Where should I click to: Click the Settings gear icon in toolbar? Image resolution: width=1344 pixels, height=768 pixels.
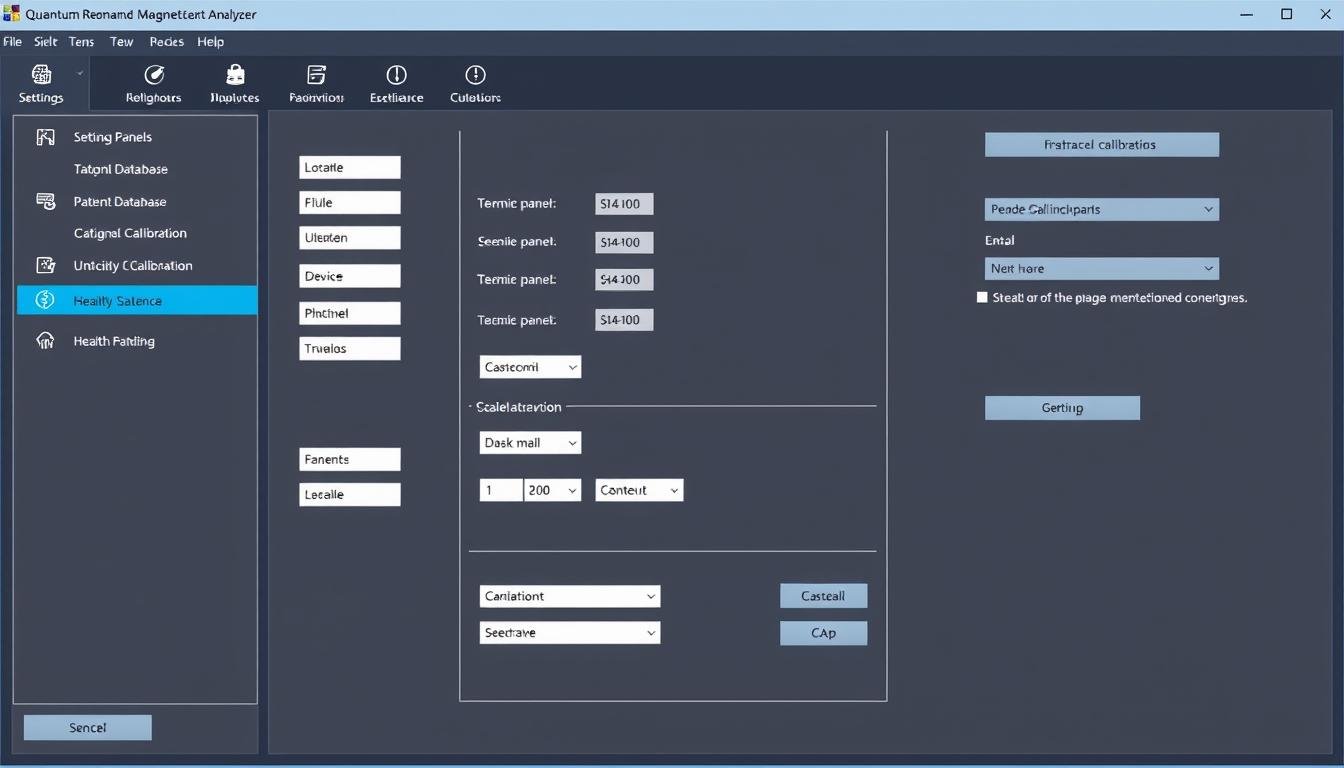click(41, 75)
